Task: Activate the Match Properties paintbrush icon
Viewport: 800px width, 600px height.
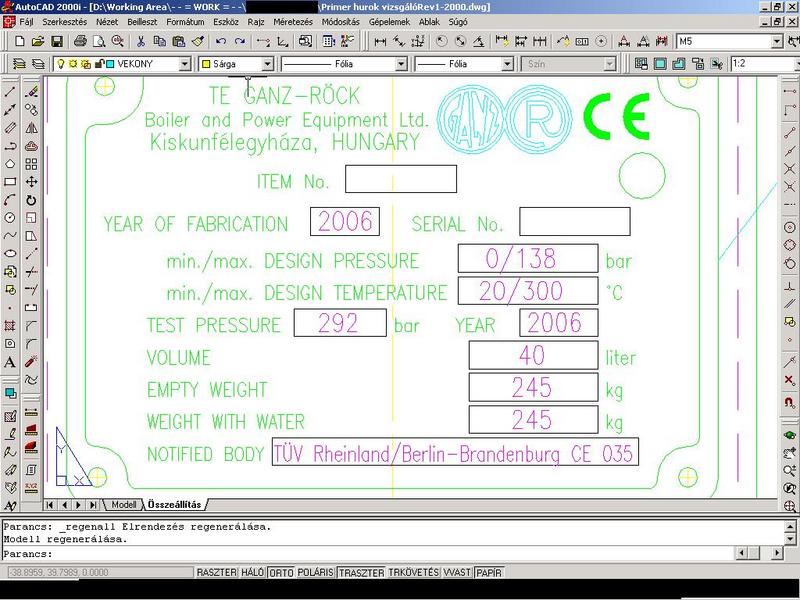Action: click(x=198, y=41)
